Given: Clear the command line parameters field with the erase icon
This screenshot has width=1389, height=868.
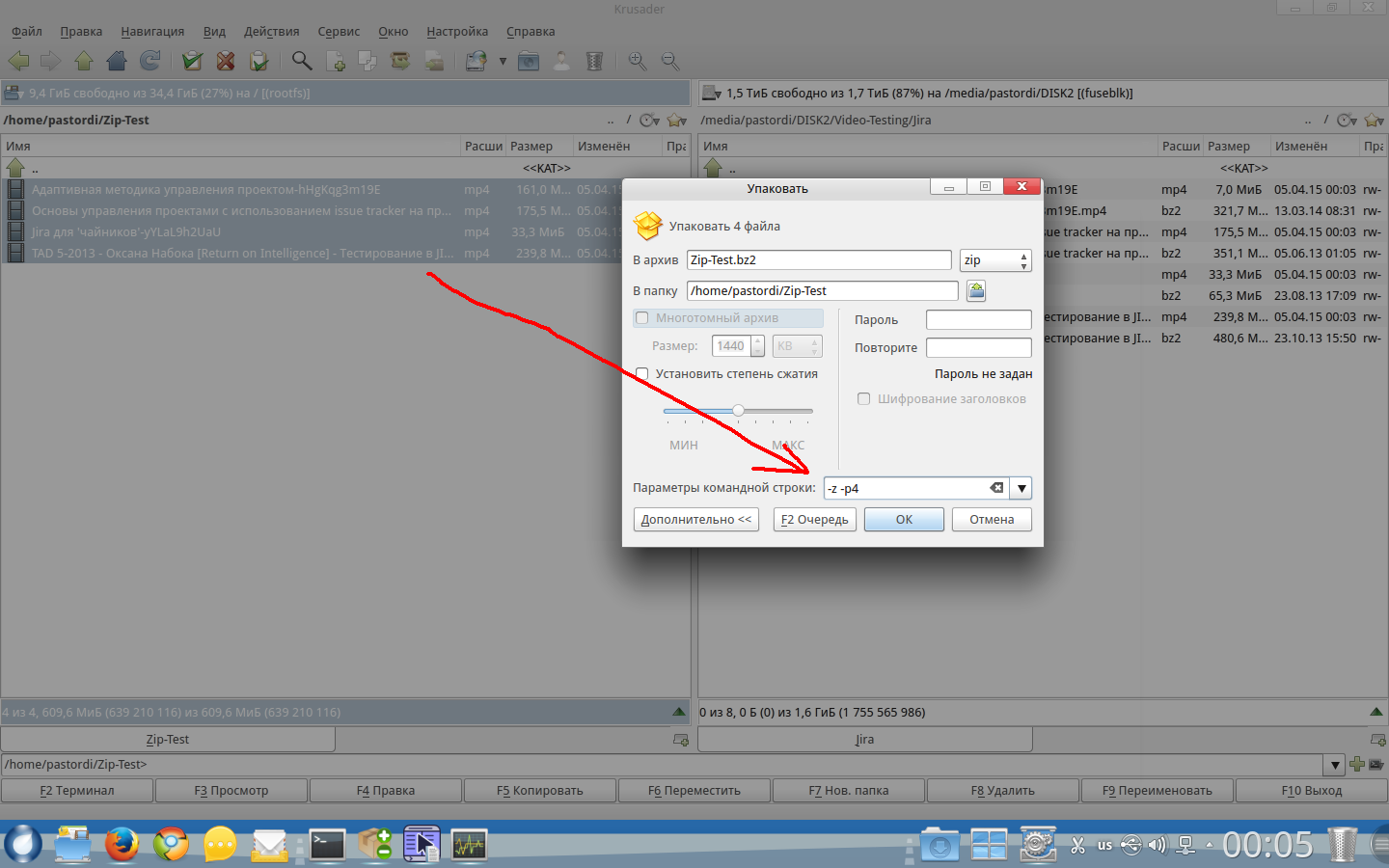Looking at the screenshot, I should coord(996,488).
